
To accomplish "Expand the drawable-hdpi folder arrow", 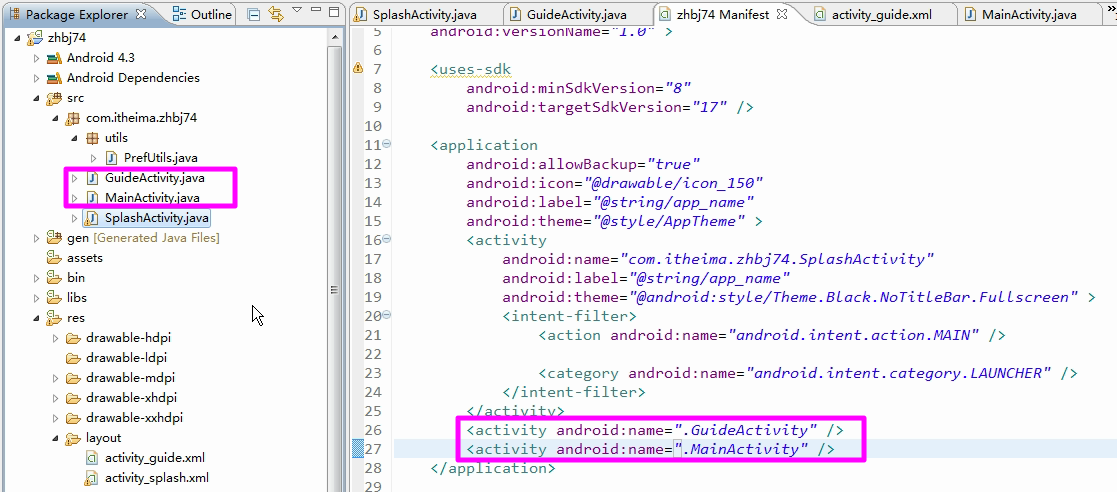I will point(56,337).
